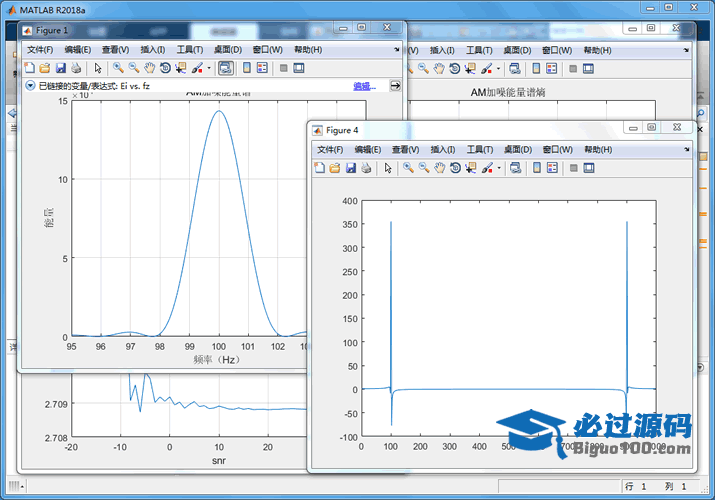The image size is (715, 500).
Task: Click Save Figure icon in Figure 1 toolbar
Action: [x=61, y=68]
